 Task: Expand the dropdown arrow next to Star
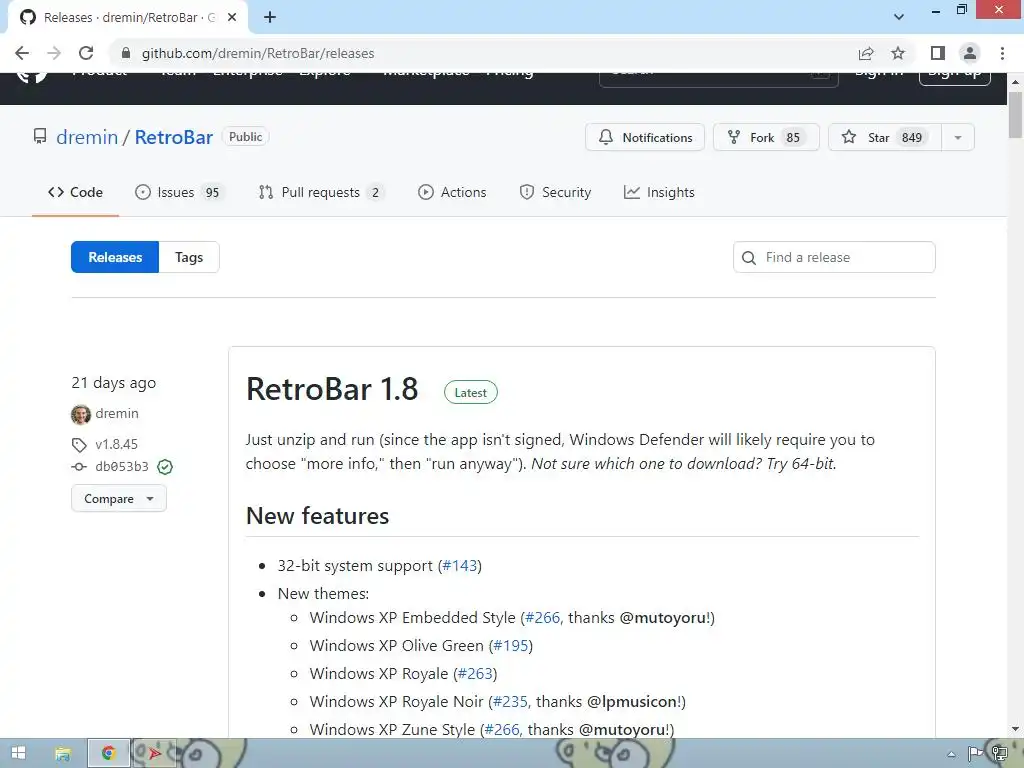pos(957,137)
